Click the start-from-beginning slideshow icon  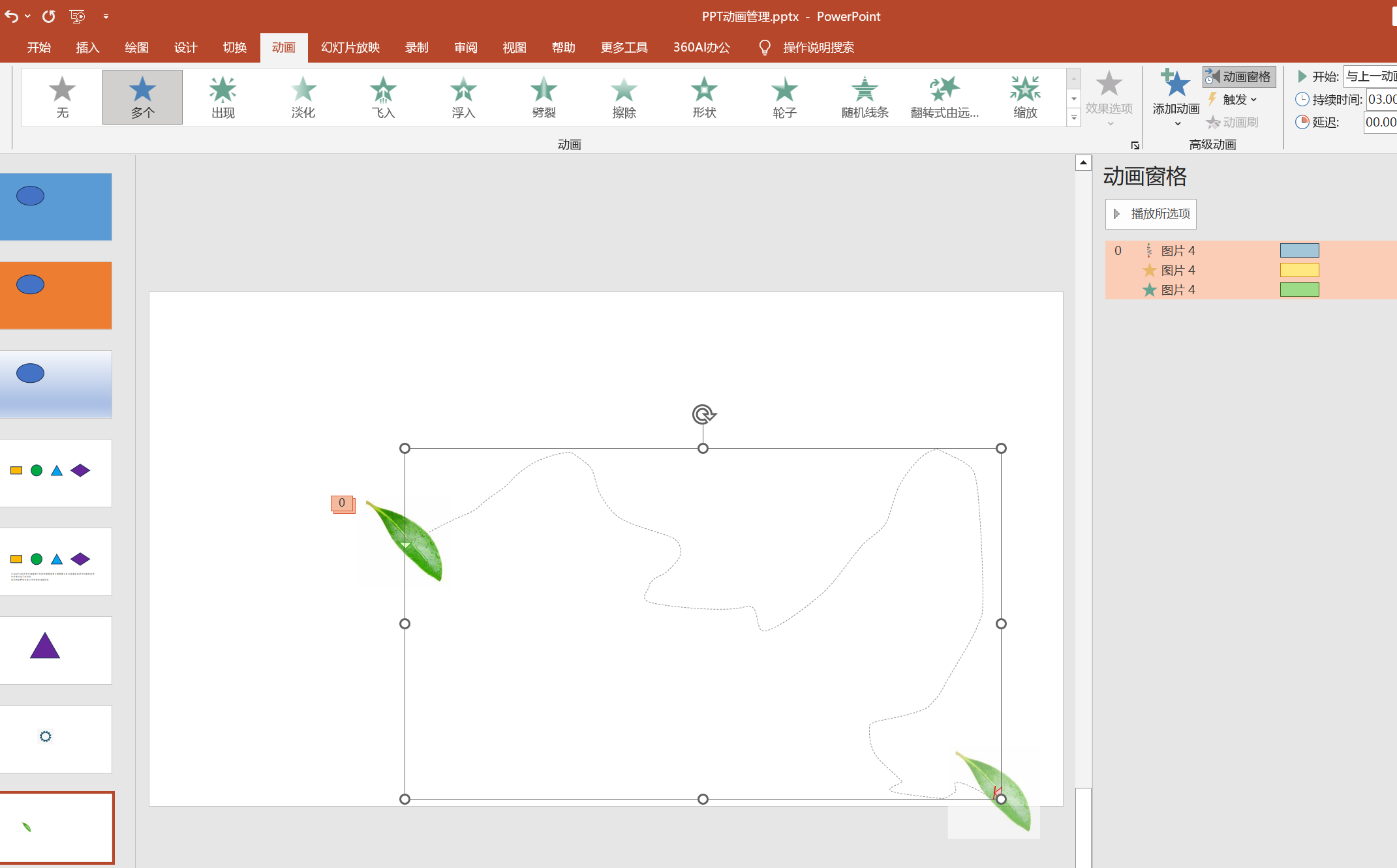pyautogui.click(x=77, y=16)
